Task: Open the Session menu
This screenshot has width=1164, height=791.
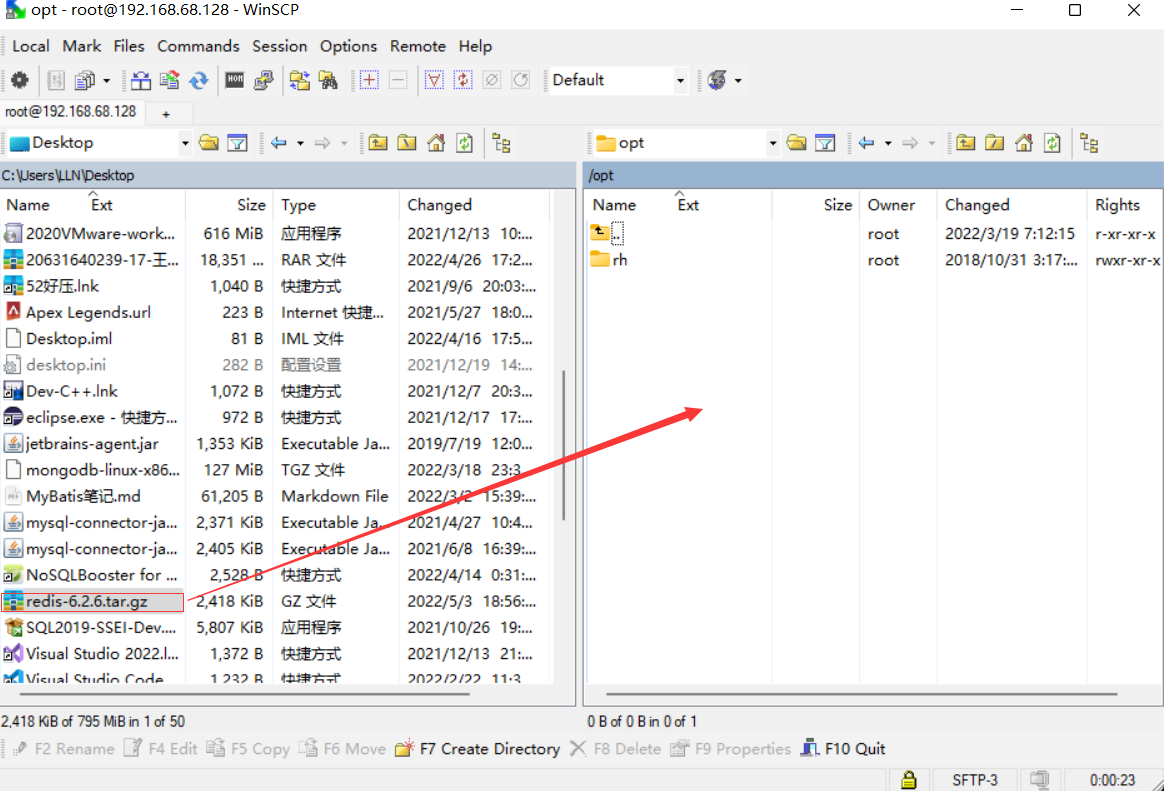Action: [279, 46]
